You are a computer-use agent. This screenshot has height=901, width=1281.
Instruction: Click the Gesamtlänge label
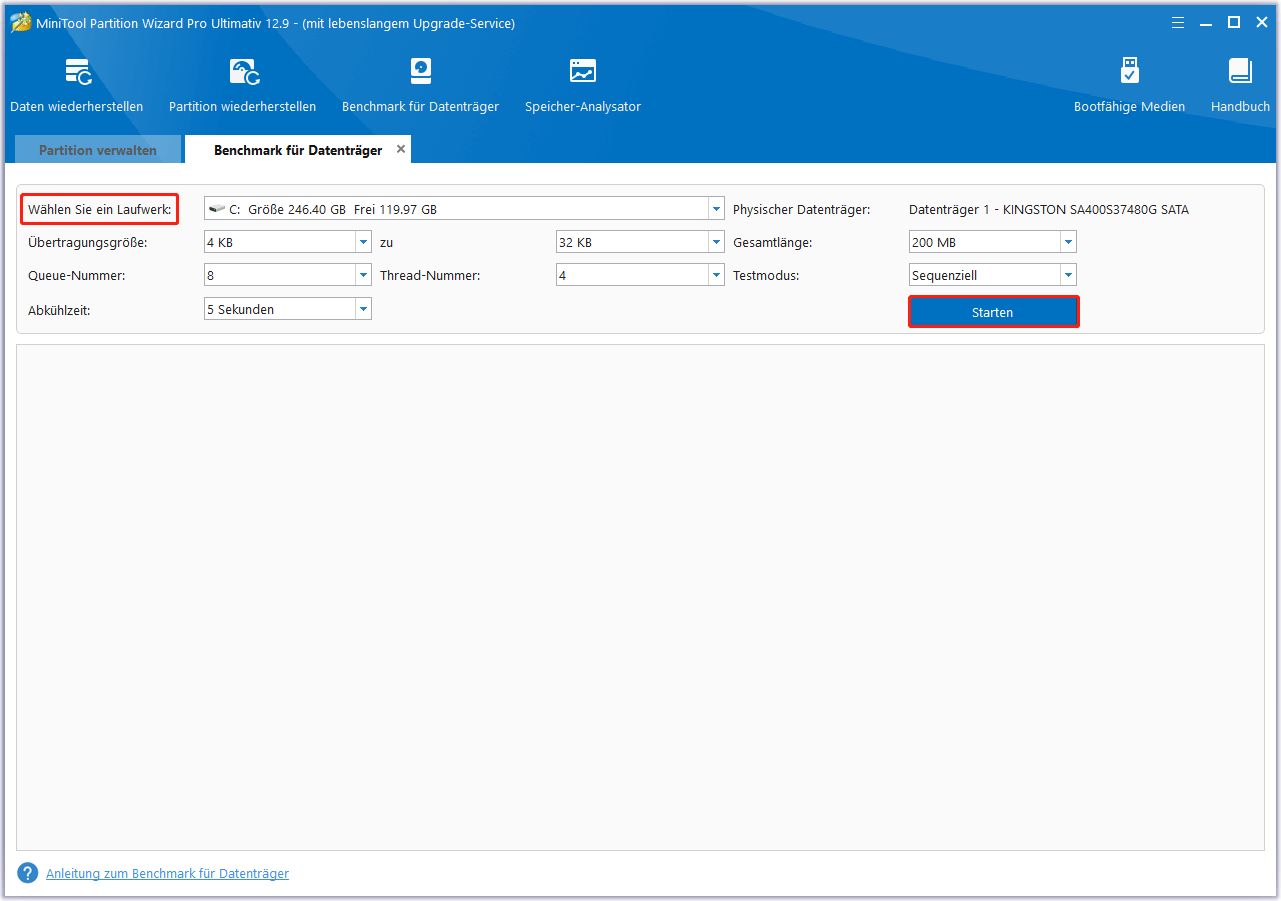[773, 242]
